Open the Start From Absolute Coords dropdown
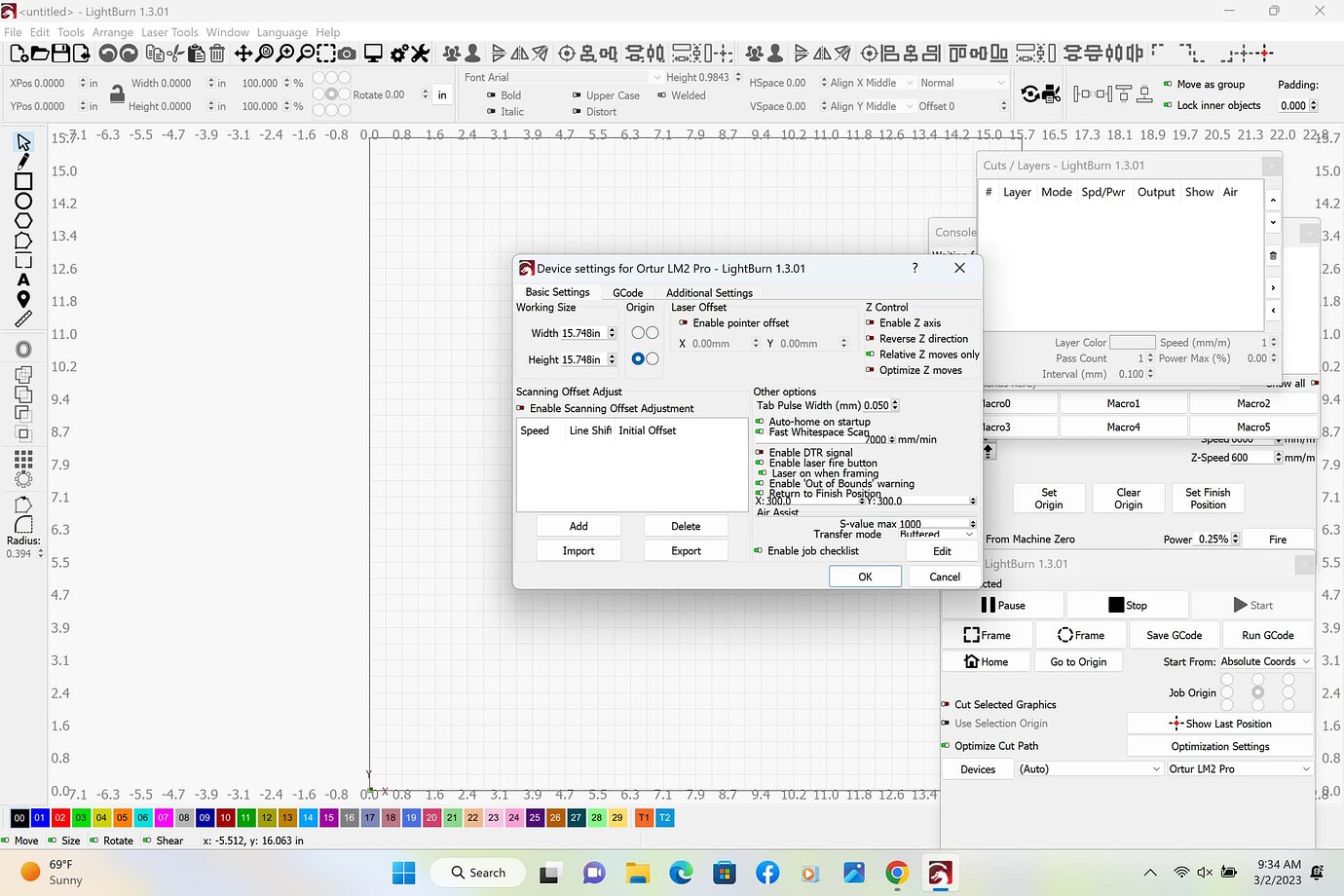1344x896 pixels. coord(1265,661)
